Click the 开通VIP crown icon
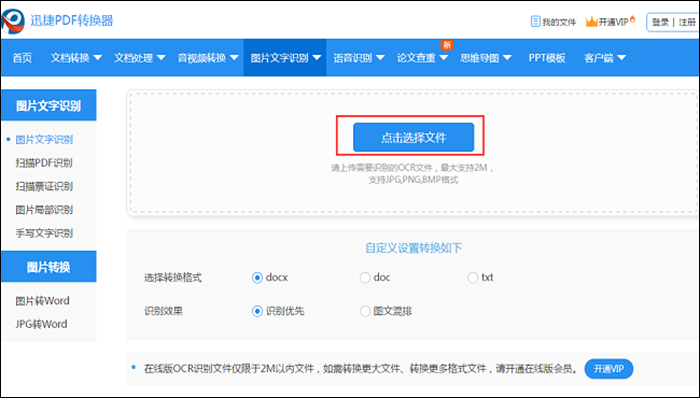Viewport: 700px width, 398px height. tap(591, 21)
